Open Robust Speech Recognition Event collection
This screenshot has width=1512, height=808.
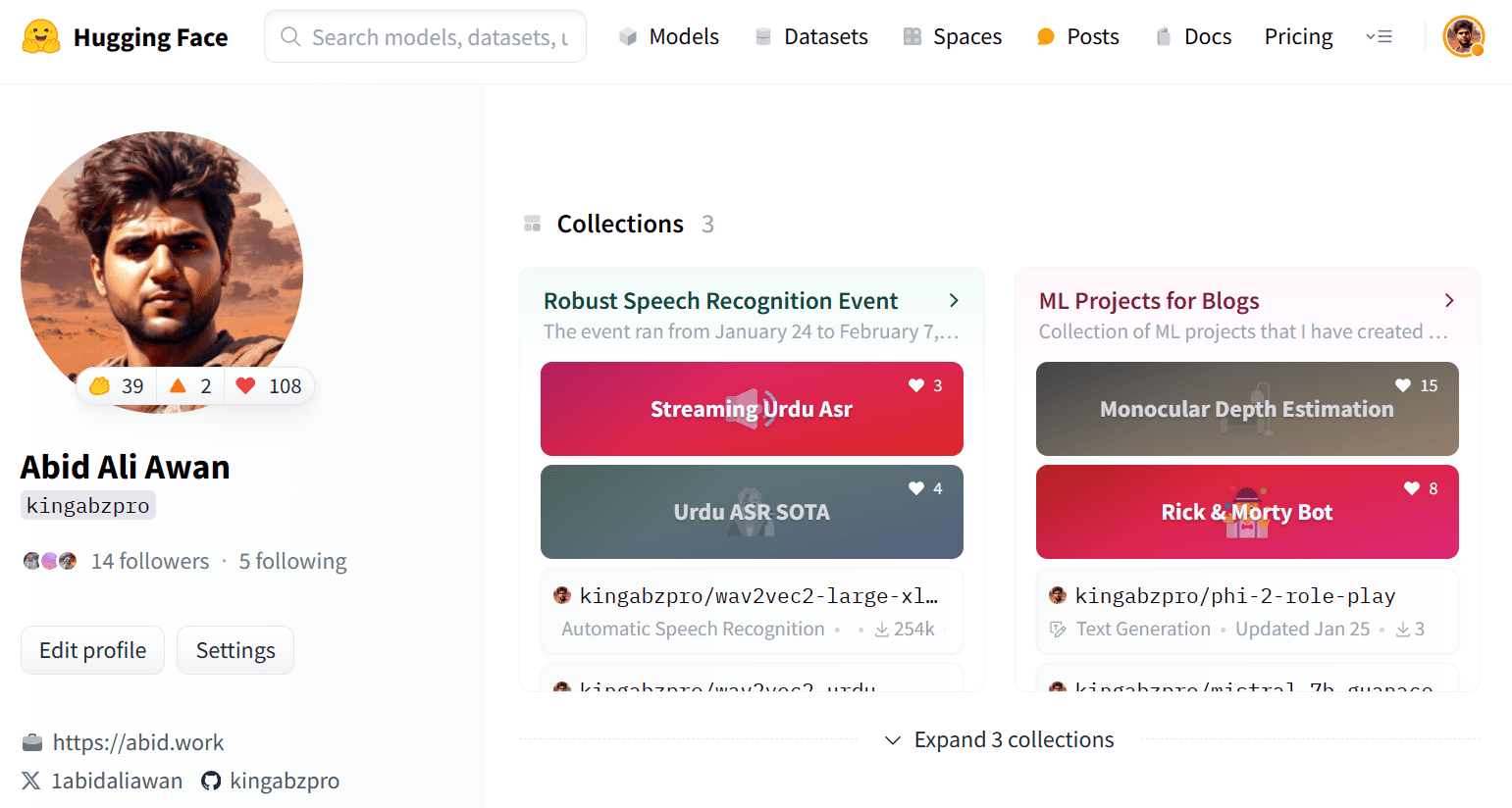pos(721,301)
